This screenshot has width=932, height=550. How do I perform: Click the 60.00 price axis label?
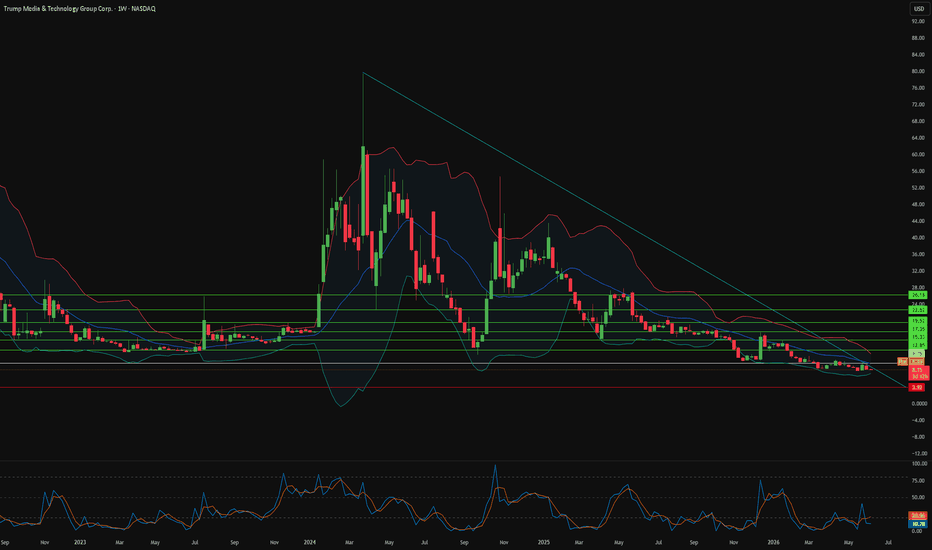918,155
